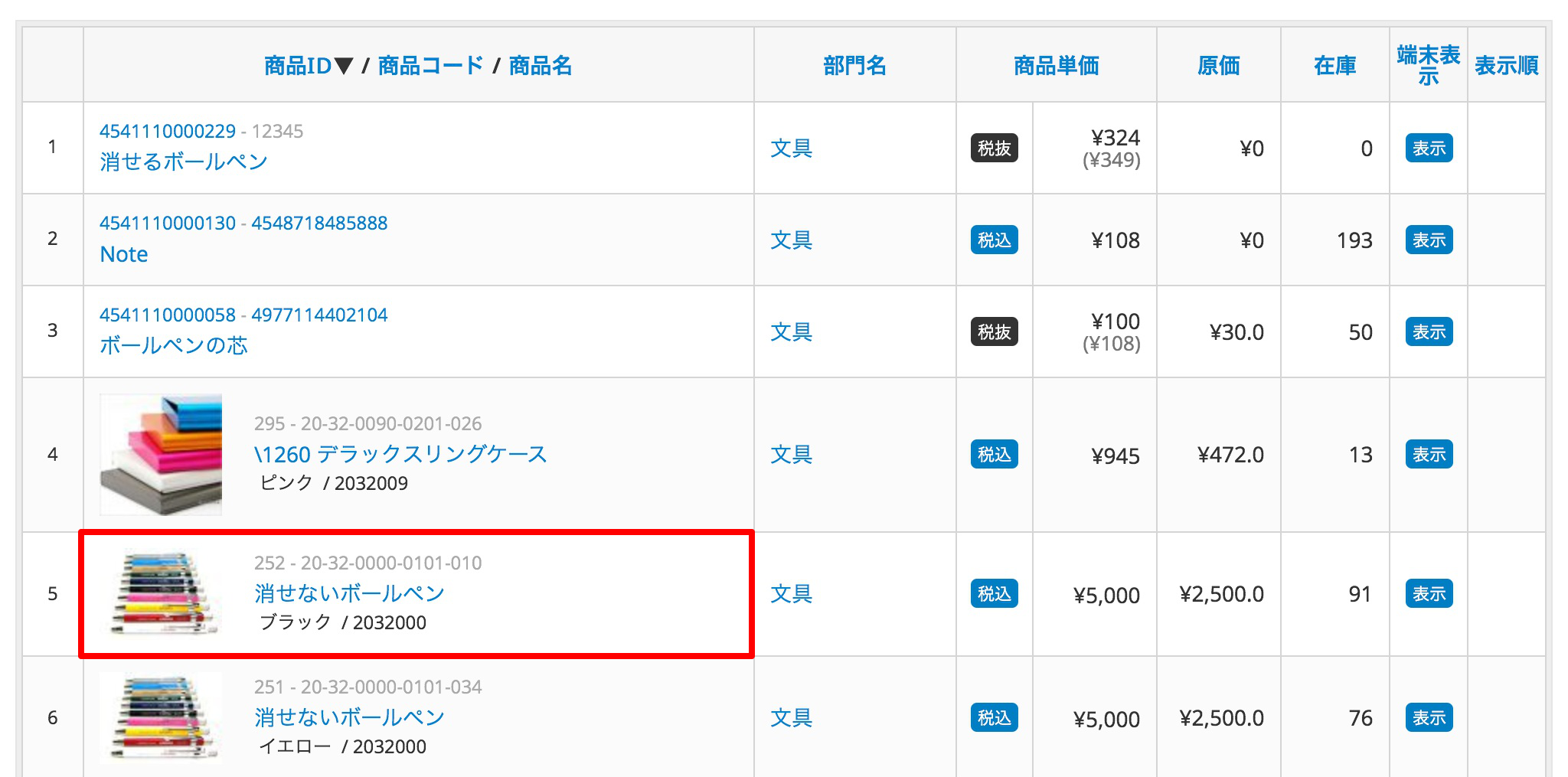
Task: Open product ID 4541110000130 link
Action: [x=168, y=223]
